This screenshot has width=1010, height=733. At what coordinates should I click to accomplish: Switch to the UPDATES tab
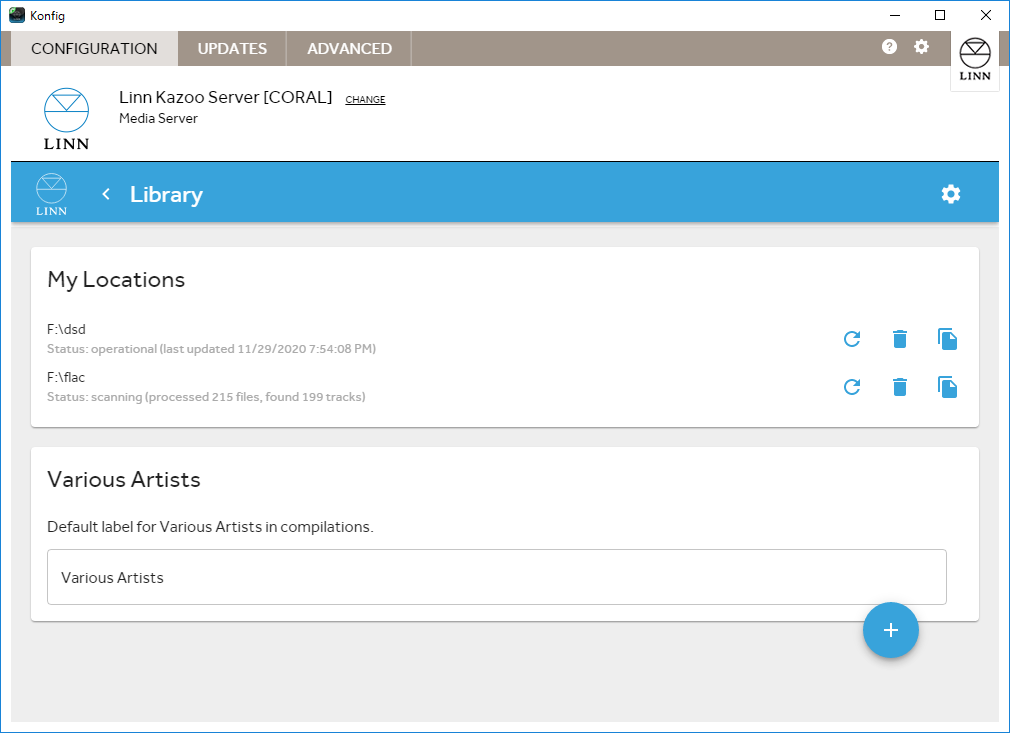[232, 48]
